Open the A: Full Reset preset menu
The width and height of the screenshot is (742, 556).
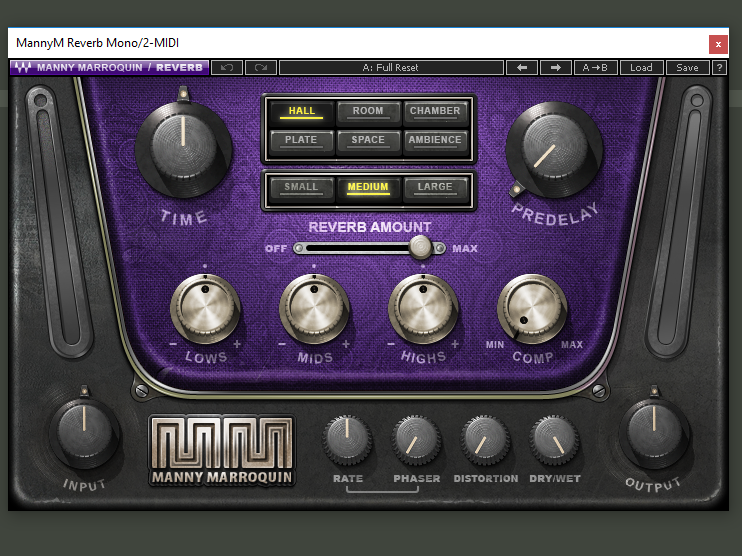point(391,68)
